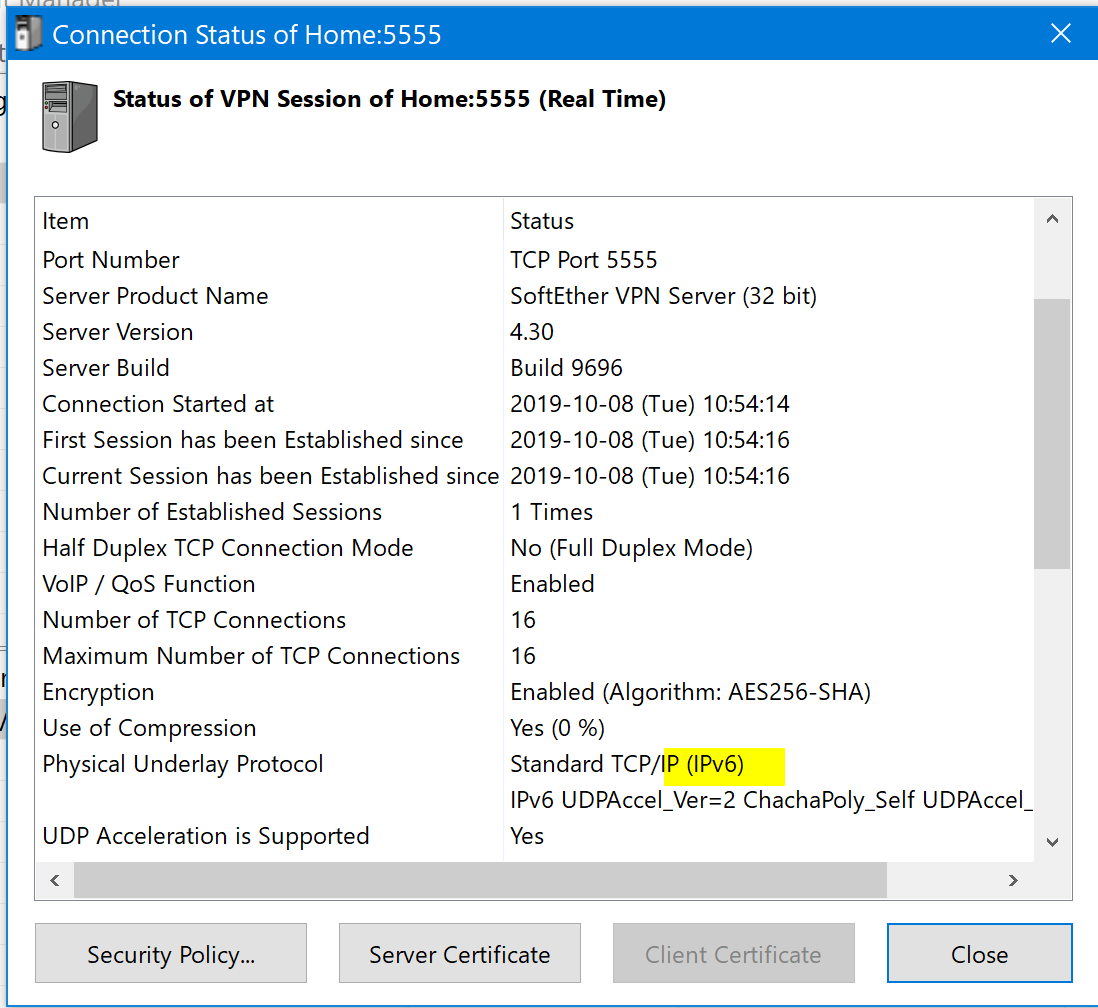Select the Server Version row

(x=118, y=332)
